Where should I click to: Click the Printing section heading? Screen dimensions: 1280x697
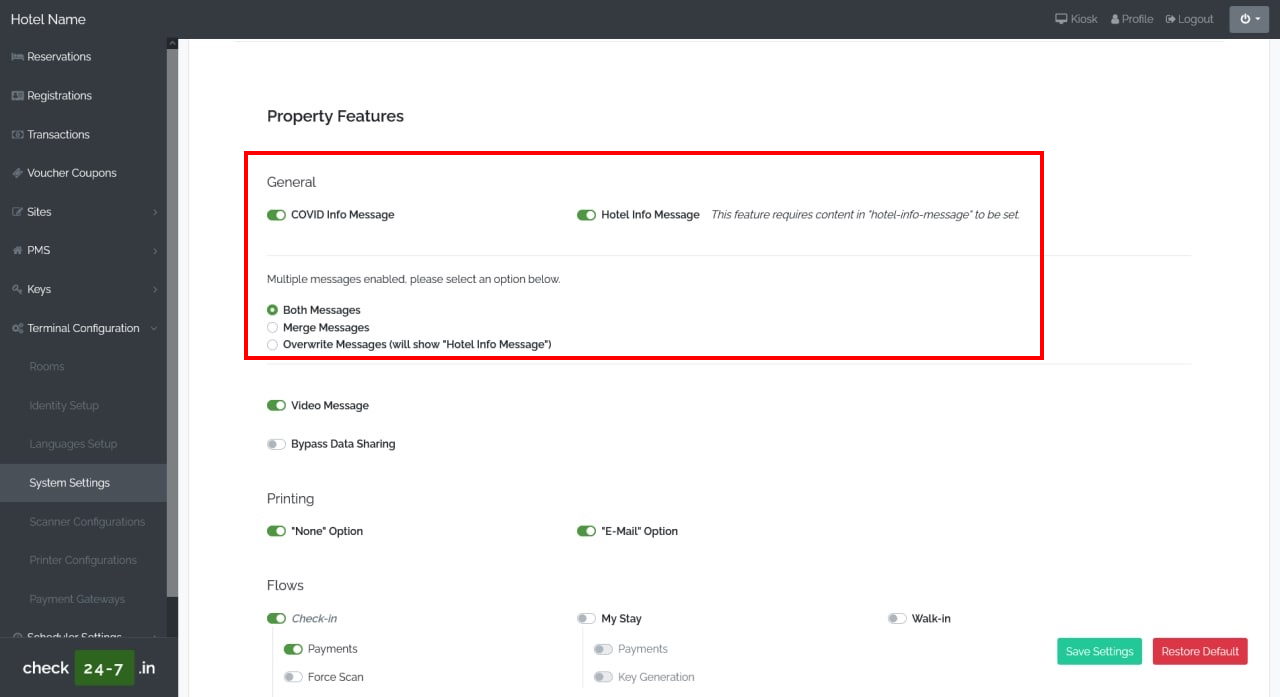(290, 499)
